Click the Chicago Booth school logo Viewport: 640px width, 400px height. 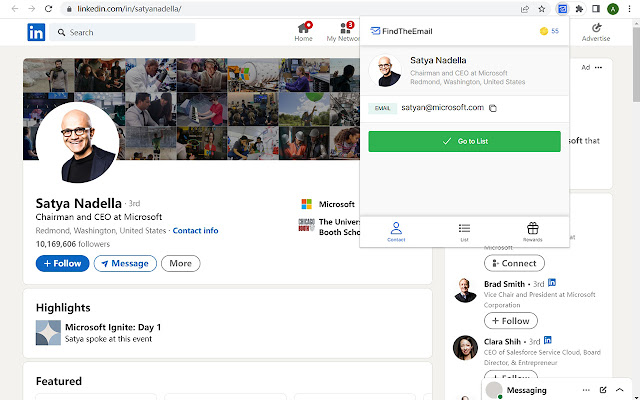(307, 225)
